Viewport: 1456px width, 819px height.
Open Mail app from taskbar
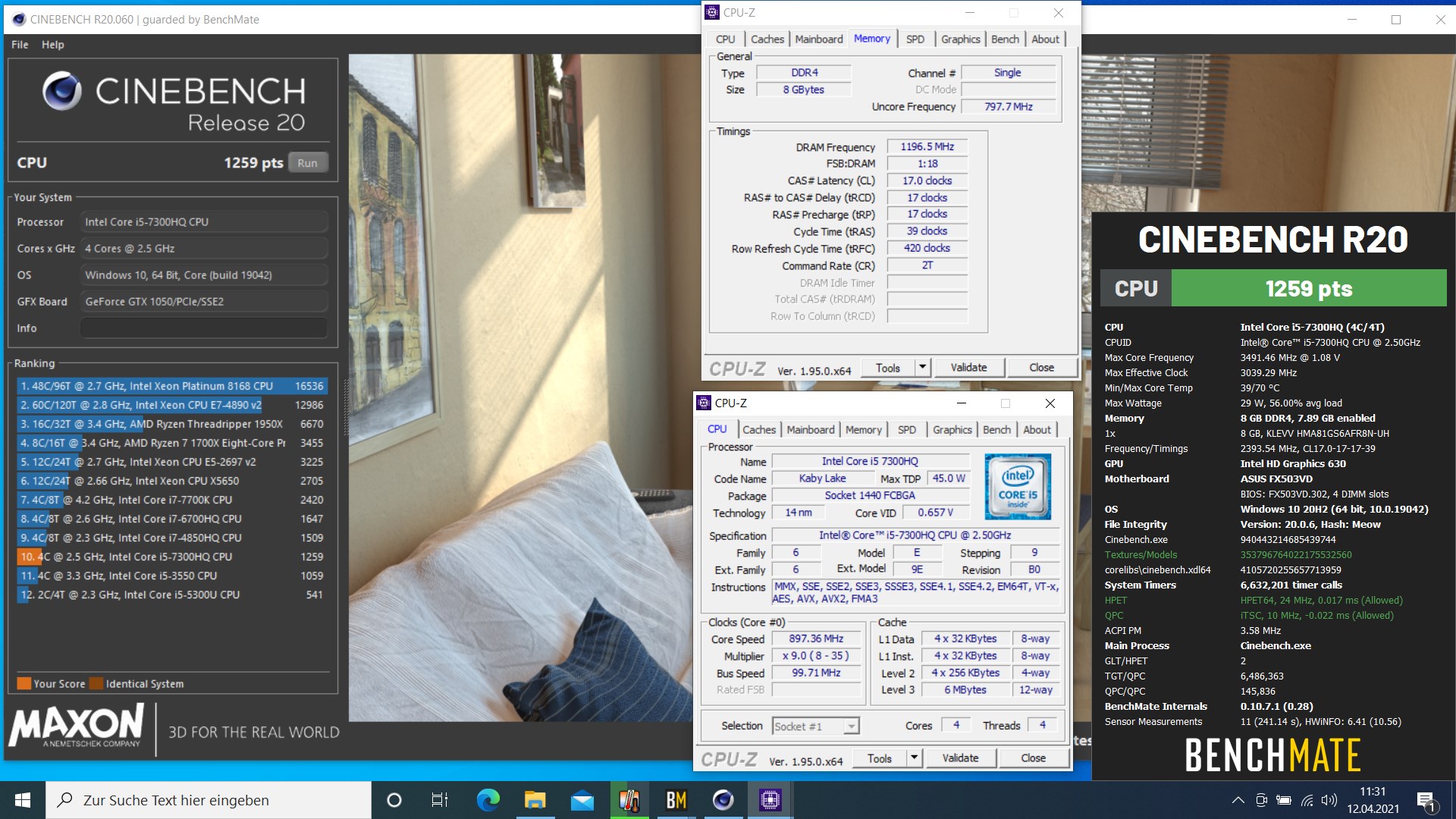pos(582,800)
